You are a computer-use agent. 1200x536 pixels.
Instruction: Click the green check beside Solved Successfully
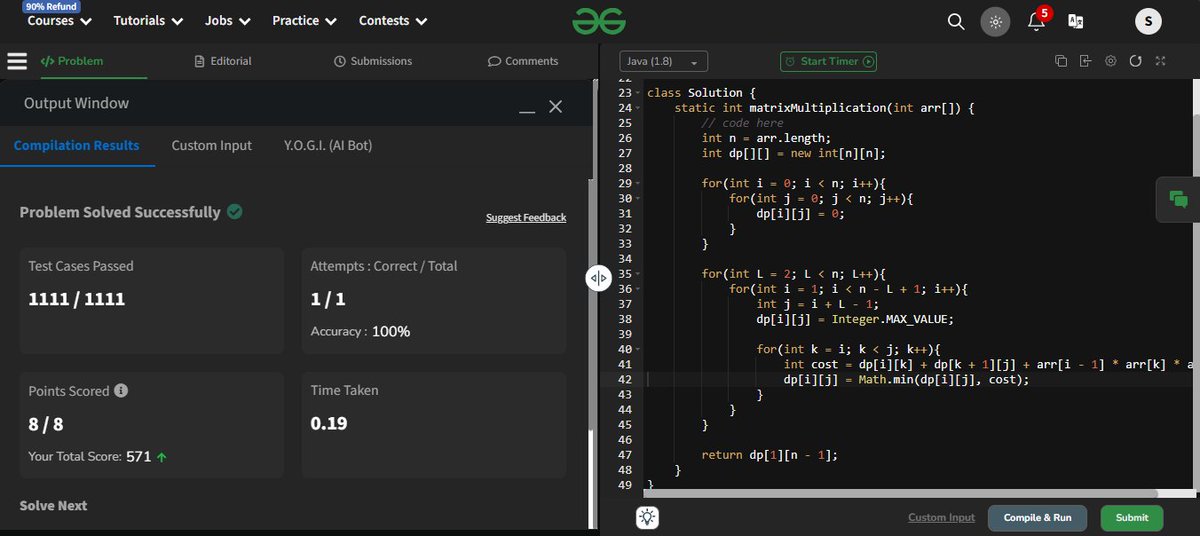point(234,211)
